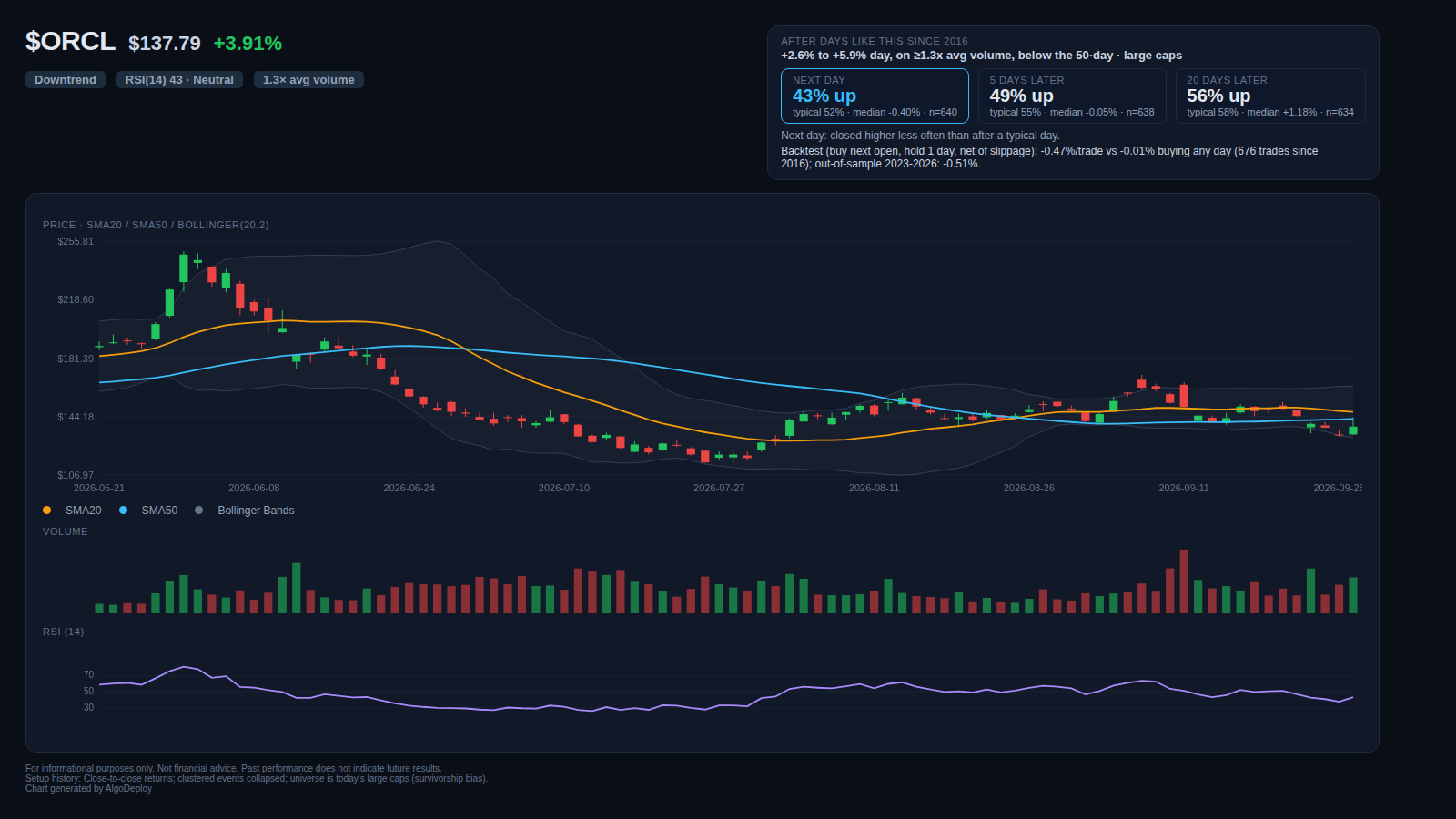Toggle the SMA50 legend entry
This screenshot has width=1456, height=819.
(x=148, y=511)
